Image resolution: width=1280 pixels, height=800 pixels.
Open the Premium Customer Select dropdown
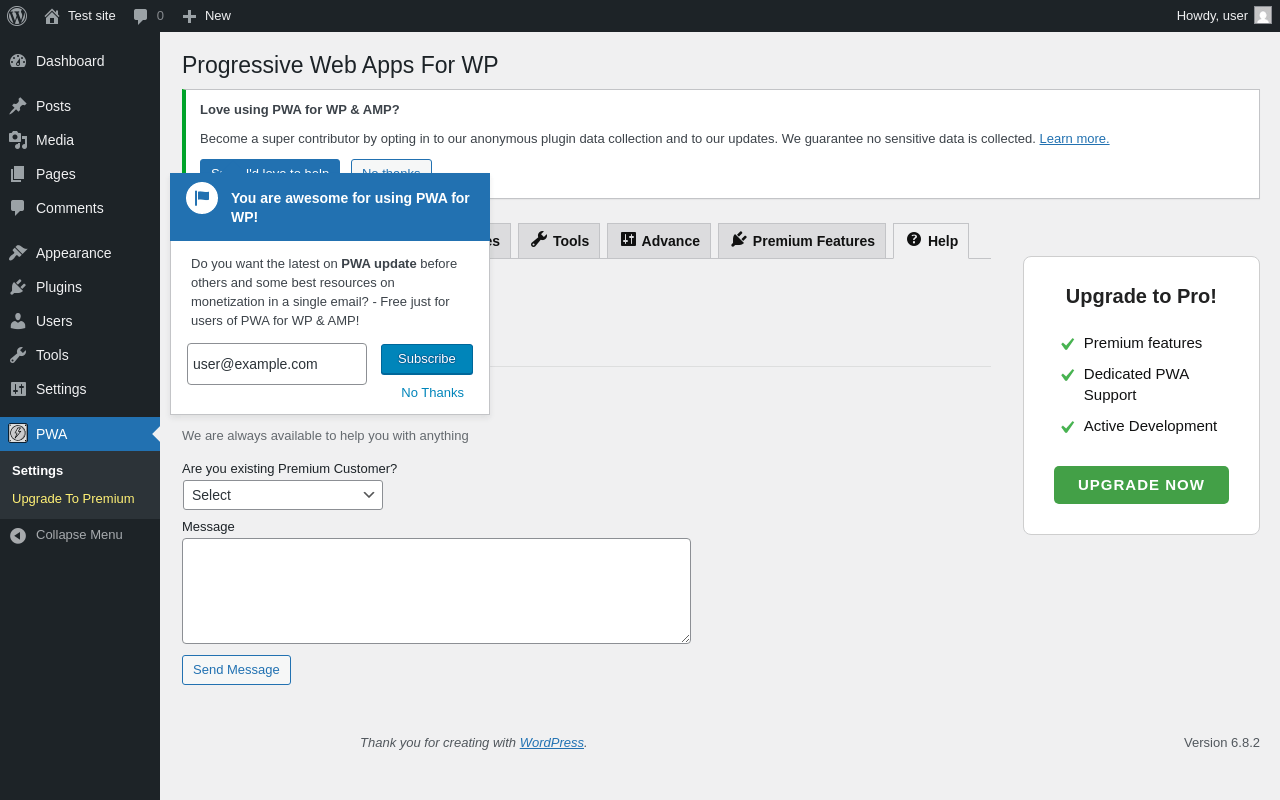click(283, 495)
